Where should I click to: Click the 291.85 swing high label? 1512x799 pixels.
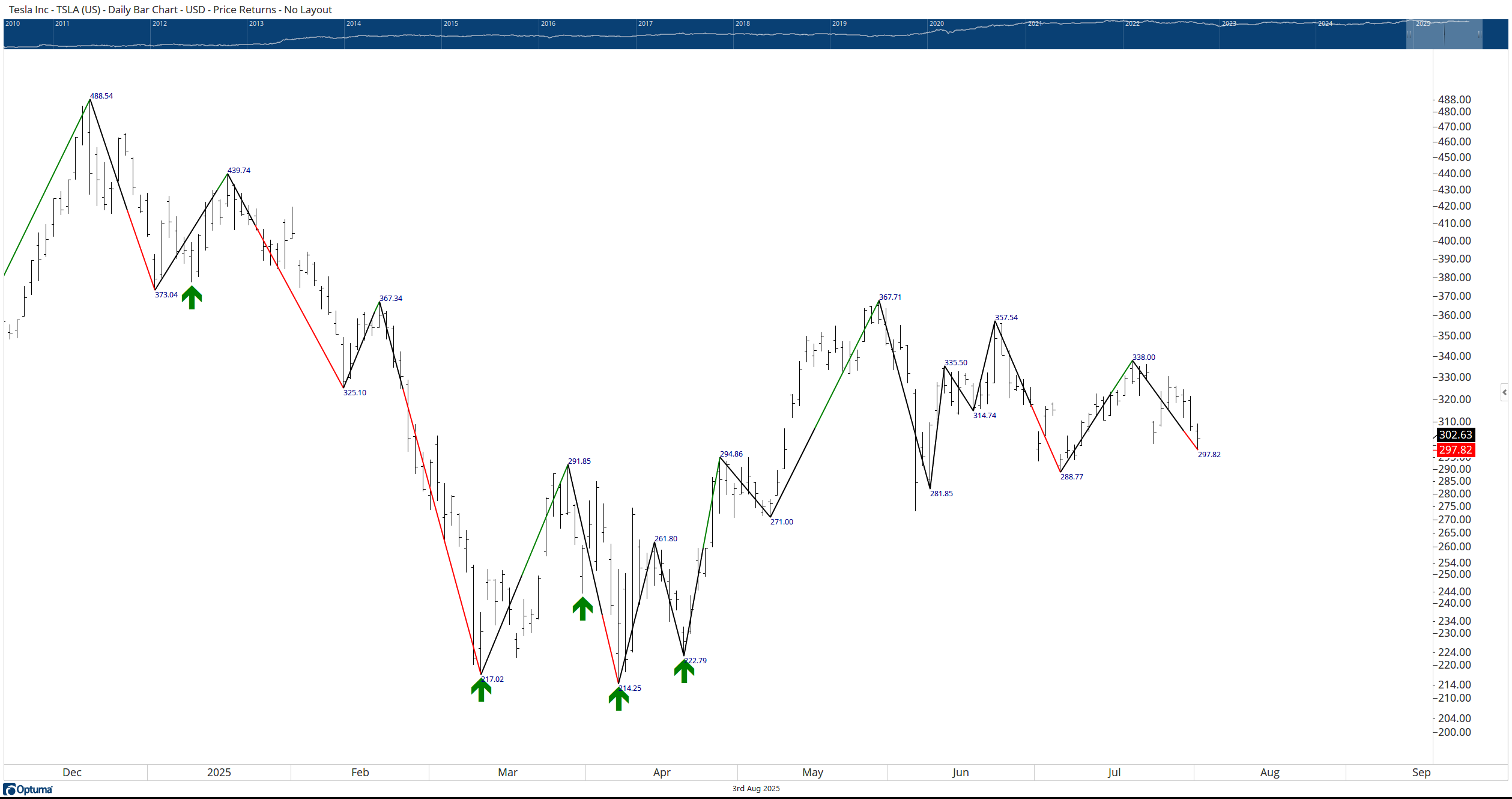coord(579,461)
